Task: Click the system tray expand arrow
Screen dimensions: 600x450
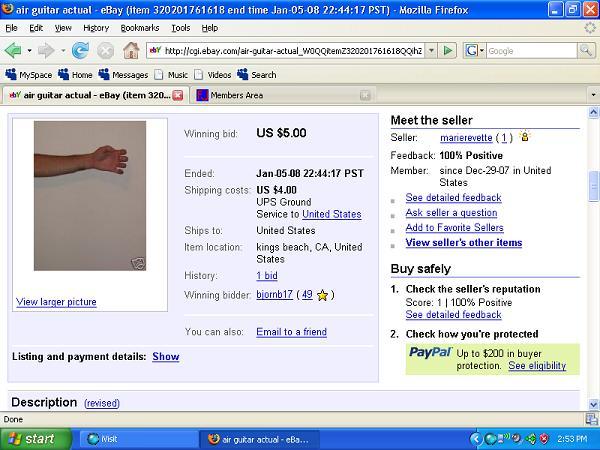Action: (x=475, y=439)
